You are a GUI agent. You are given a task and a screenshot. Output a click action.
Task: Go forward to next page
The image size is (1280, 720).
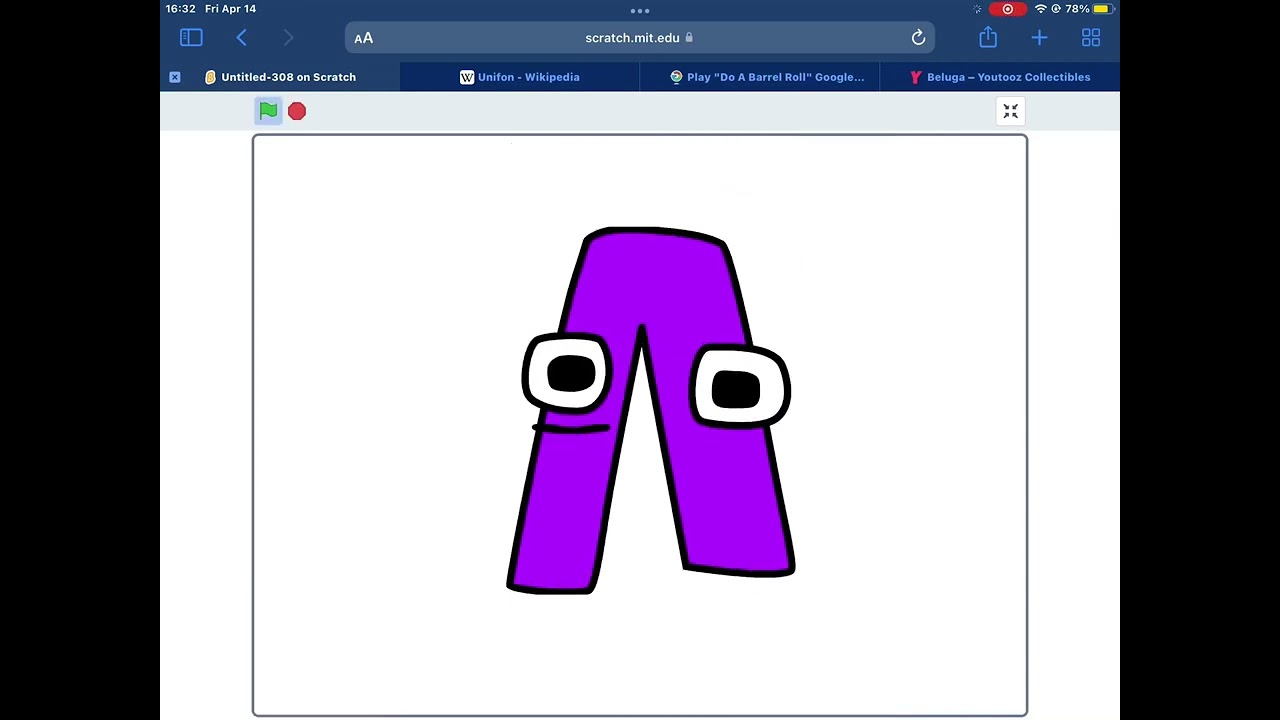[x=288, y=38]
